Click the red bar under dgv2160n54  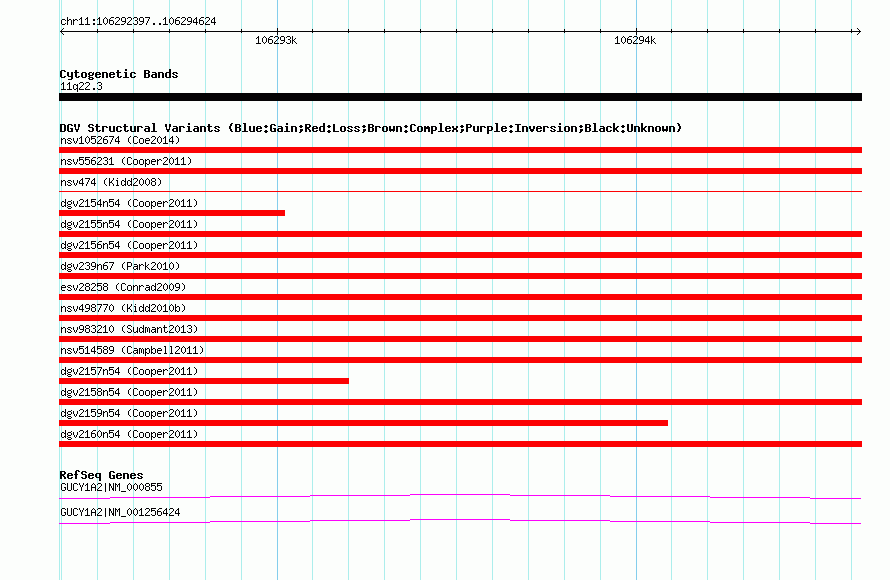point(460,444)
